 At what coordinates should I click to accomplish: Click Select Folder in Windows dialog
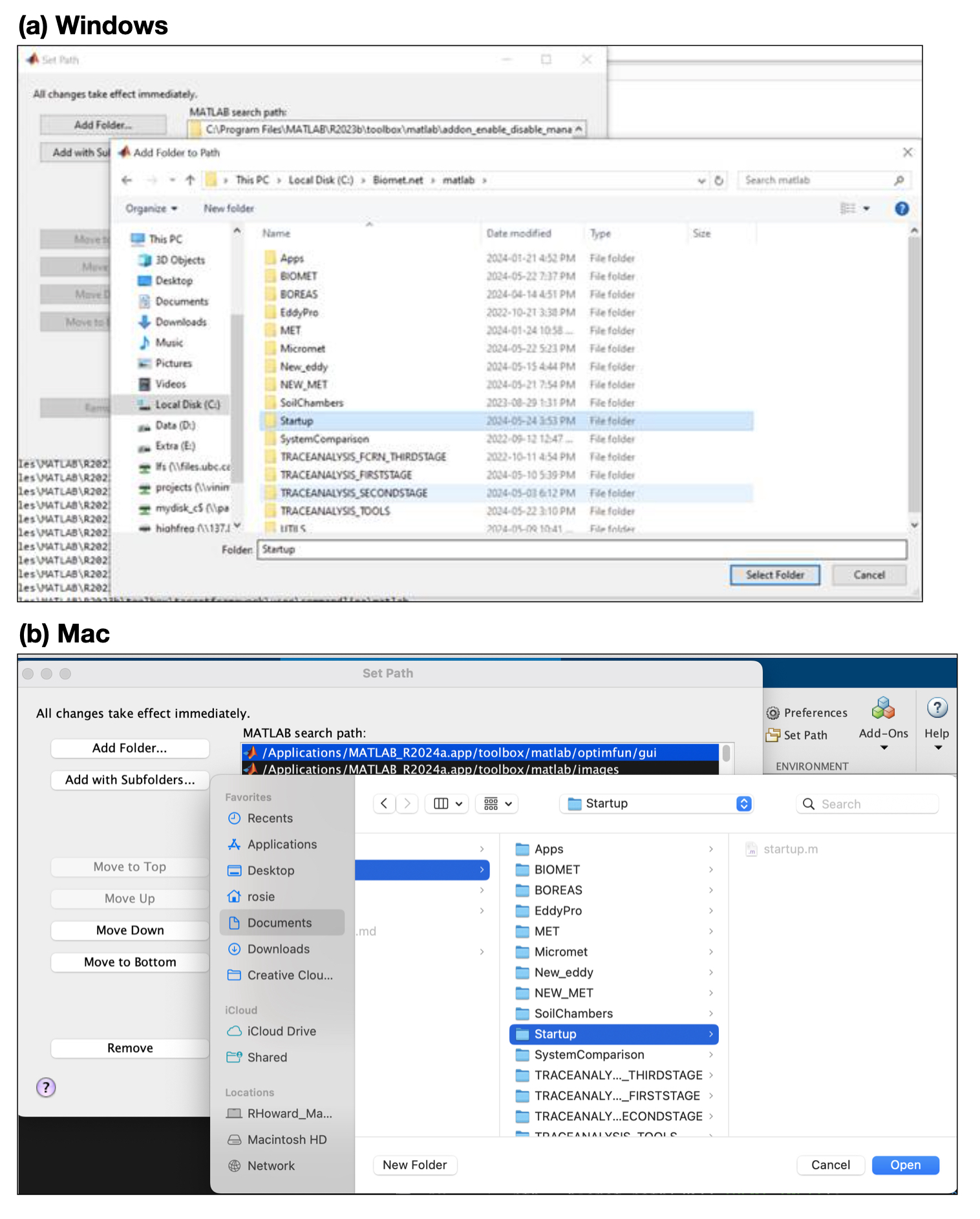click(774, 575)
